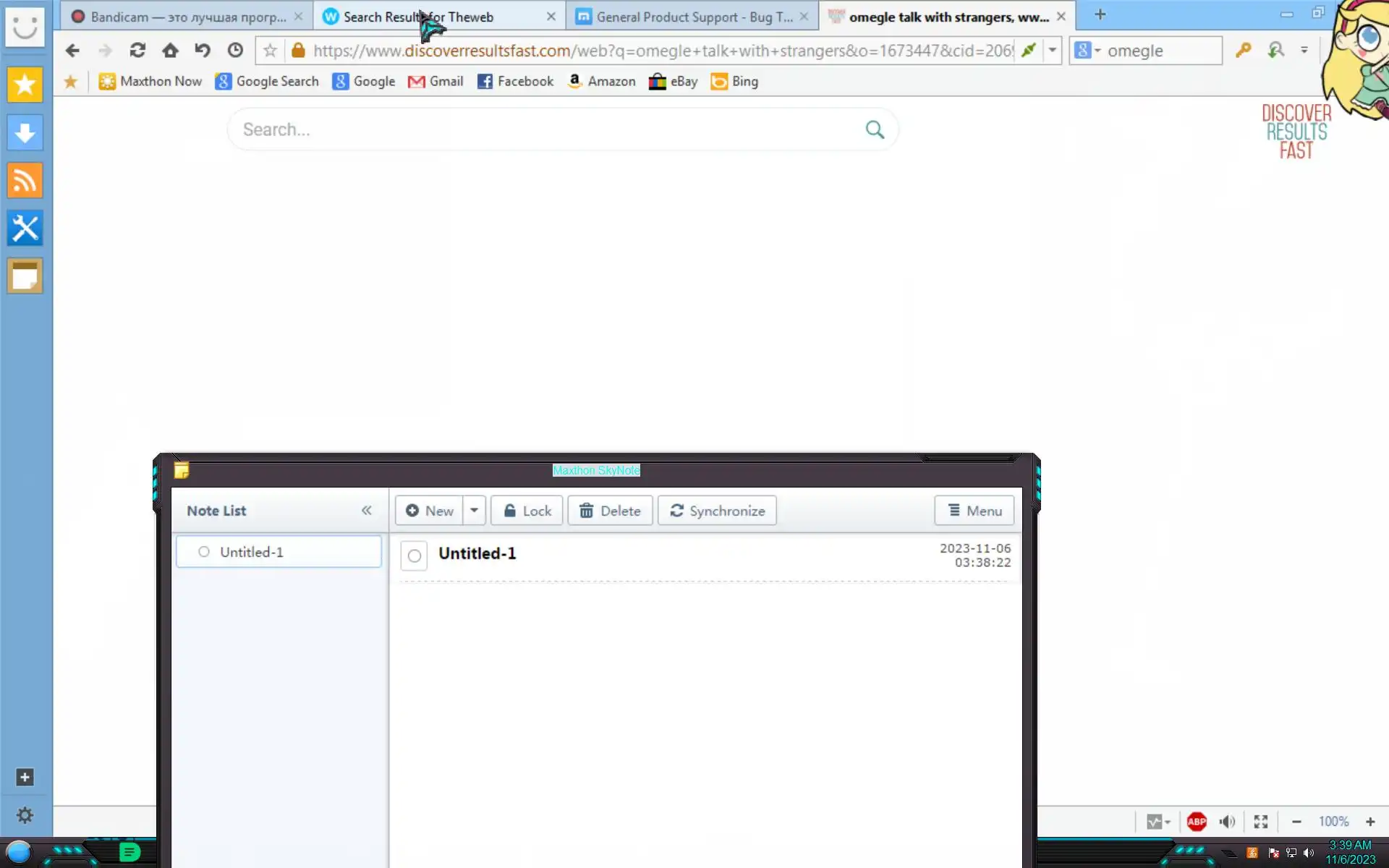Click the Adblock Plus status bar icon

1197,821
